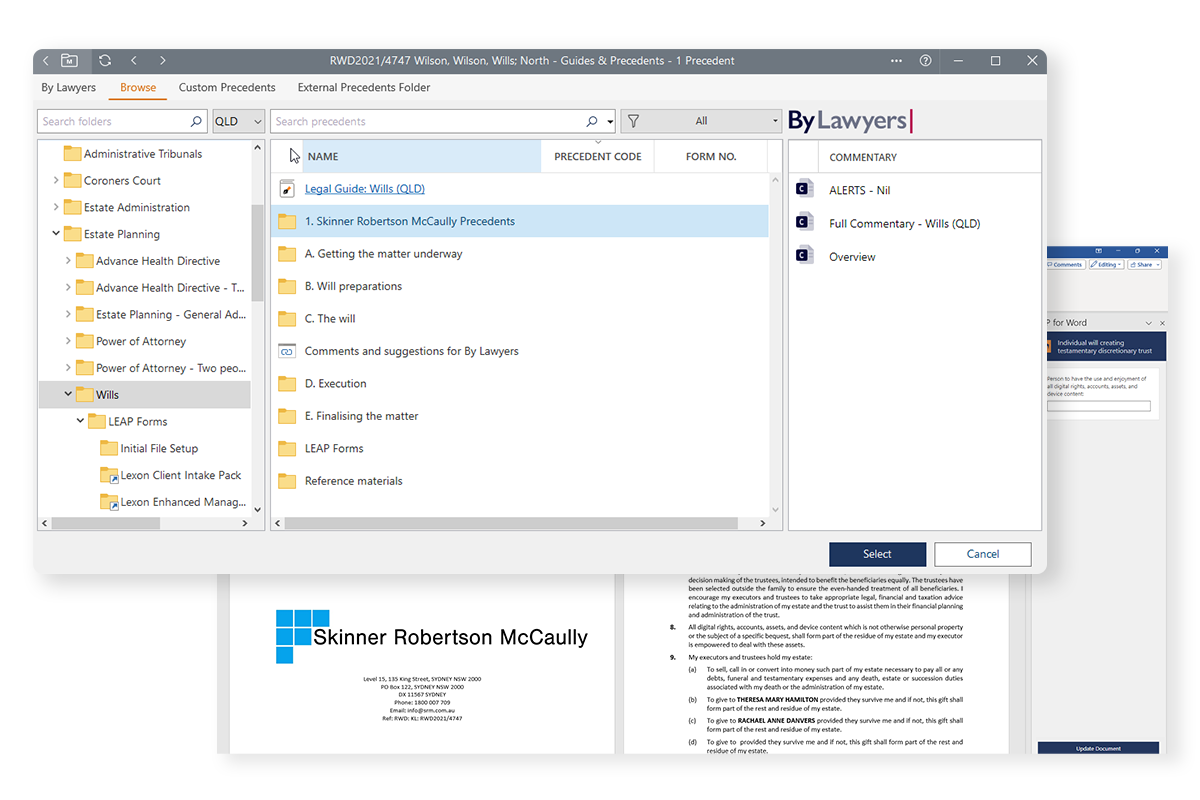
Task: Open the LEAP for Word pane options chevron
Action: click(1149, 323)
